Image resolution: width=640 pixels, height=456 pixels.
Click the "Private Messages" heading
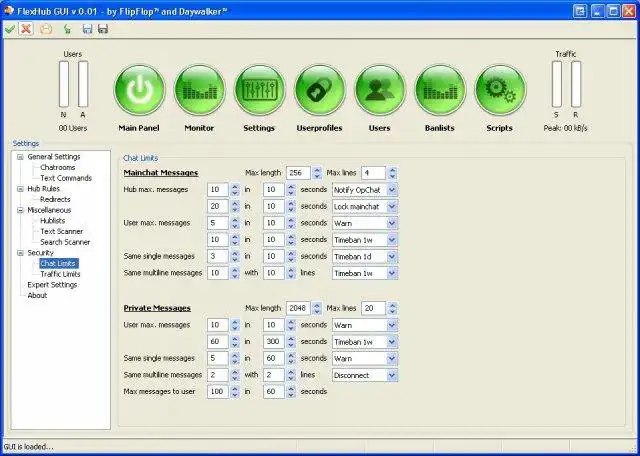coord(157,308)
